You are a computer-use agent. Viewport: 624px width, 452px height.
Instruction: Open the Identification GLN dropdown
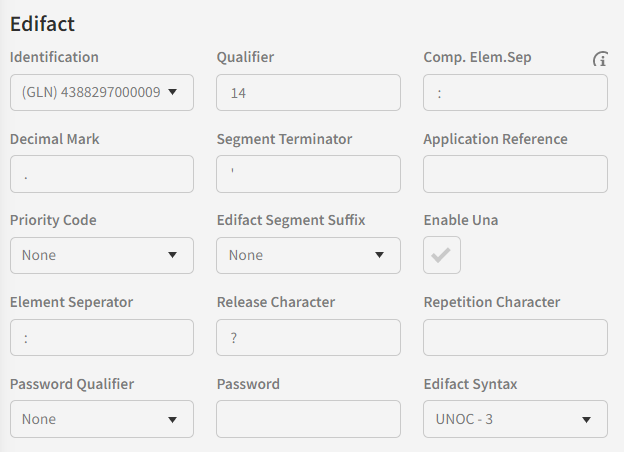(x=102, y=93)
